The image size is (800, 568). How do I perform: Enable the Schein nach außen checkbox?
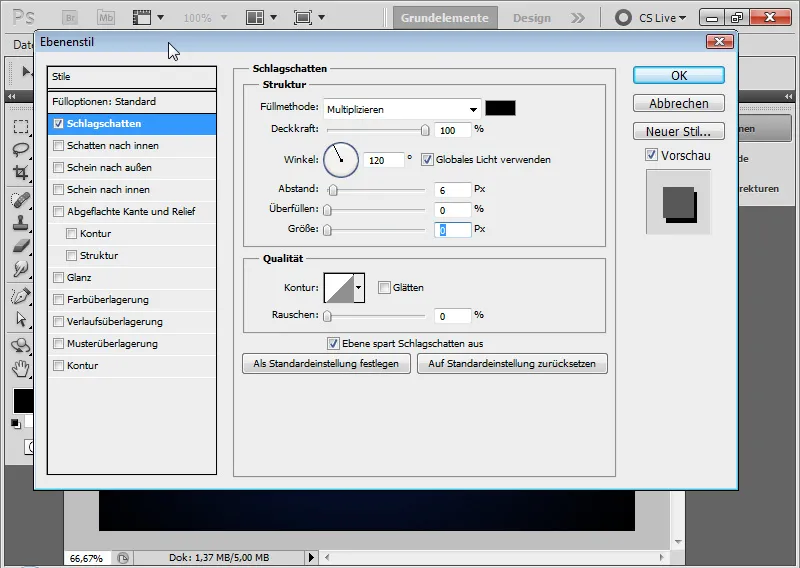(x=58, y=167)
